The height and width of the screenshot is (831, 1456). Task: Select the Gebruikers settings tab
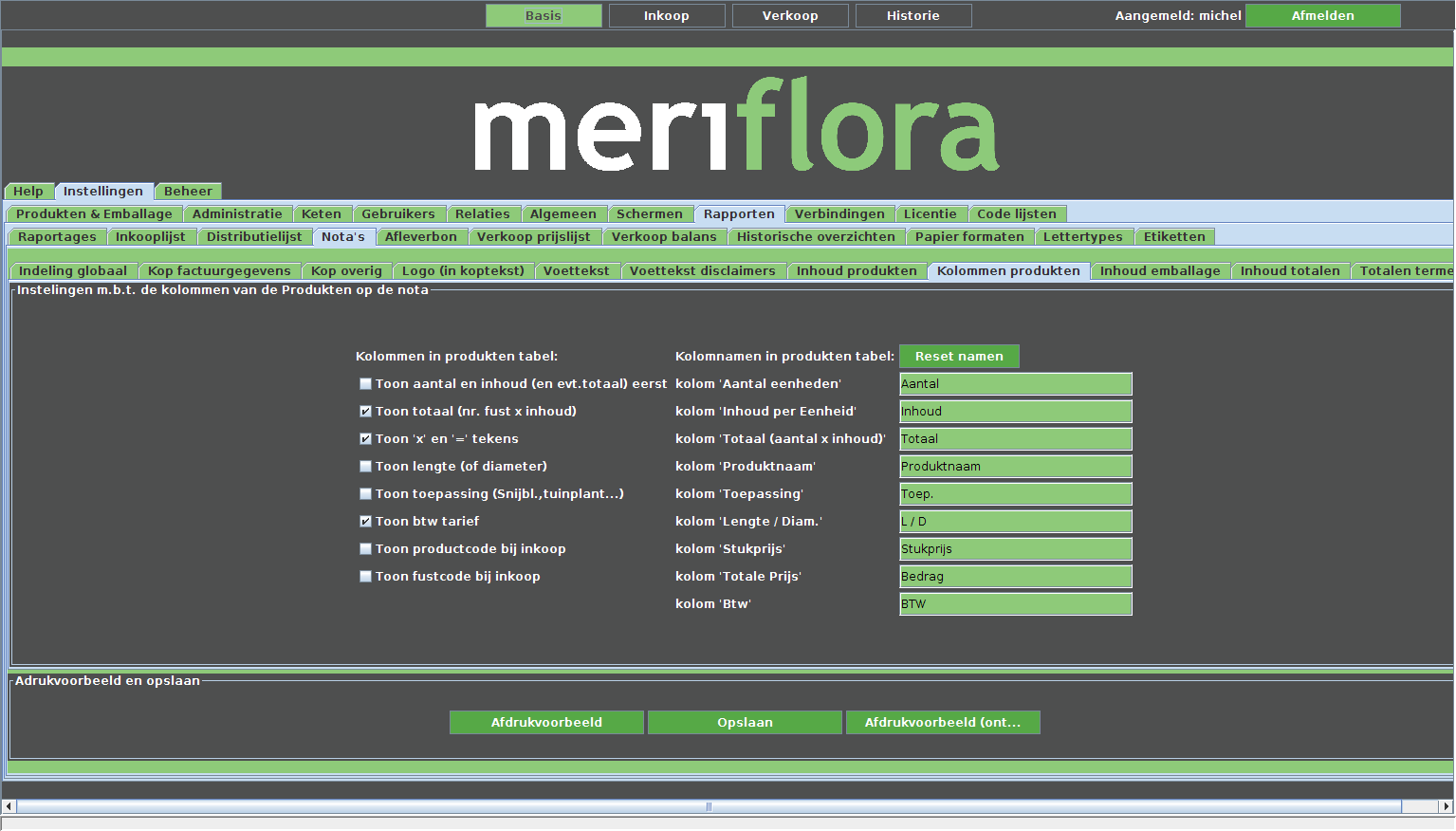pyautogui.click(x=397, y=214)
